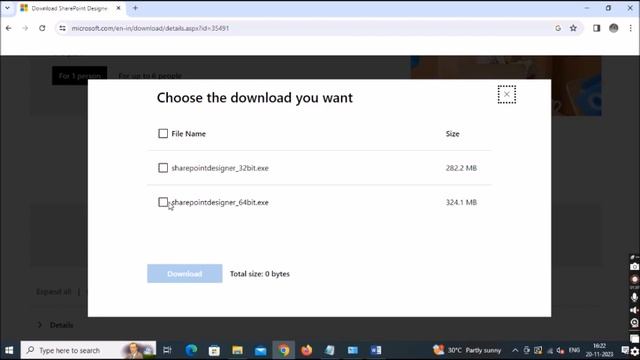Viewport: 640px width, 360px height.
Task: Open Task View on the taskbar
Action: (167, 350)
